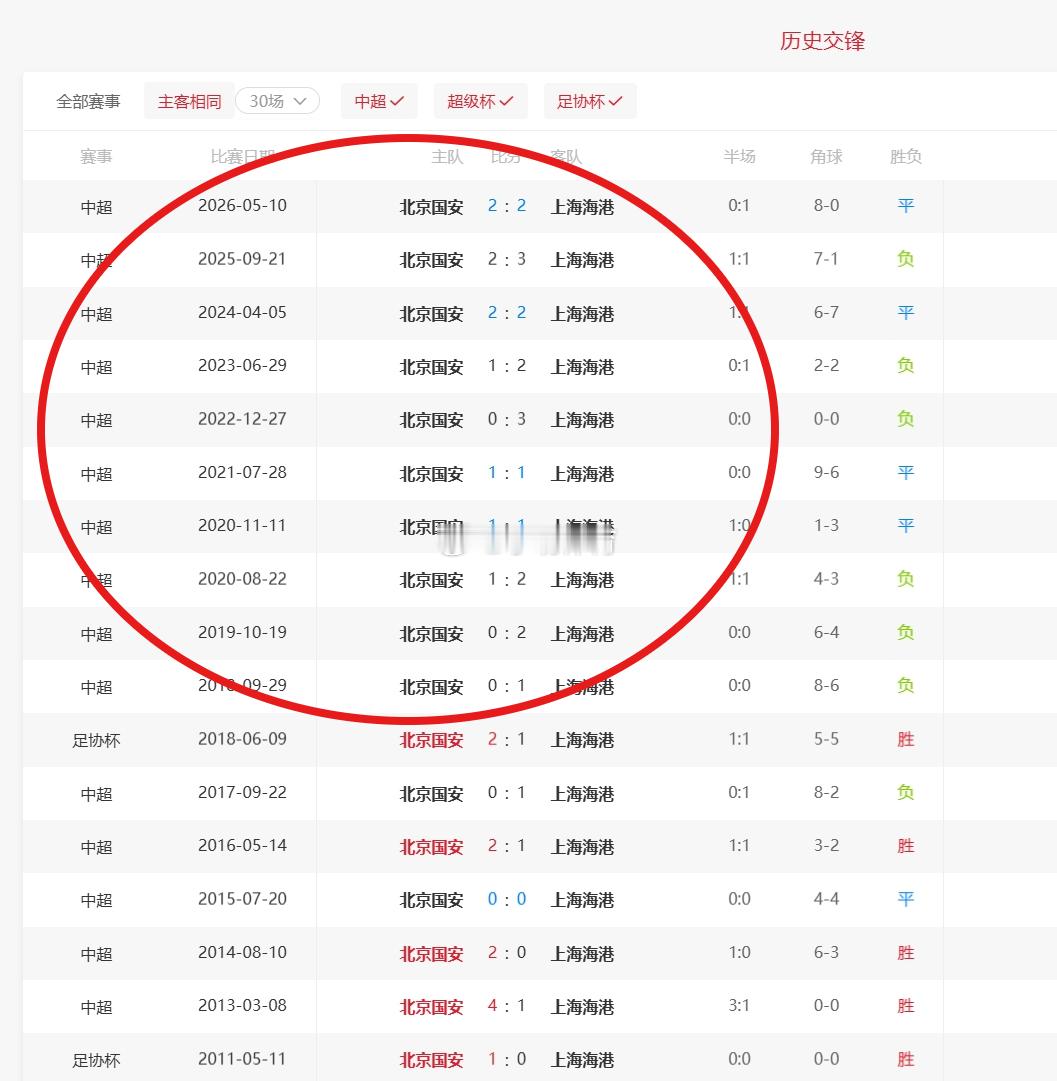
Task: Click the 2019-10-19 match date
Action: coord(242,632)
